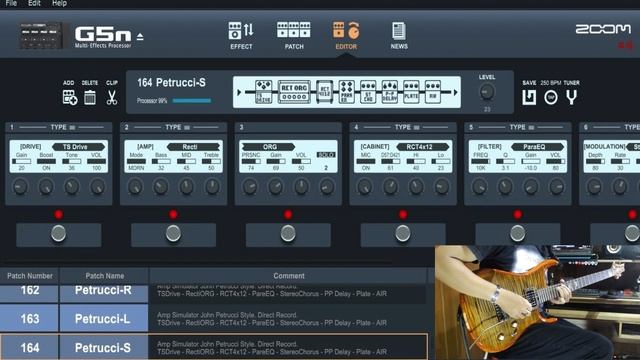Image resolution: width=640 pixels, height=360 pixels.
Task: Open the Help menu
Action: [x=59, y=3]
